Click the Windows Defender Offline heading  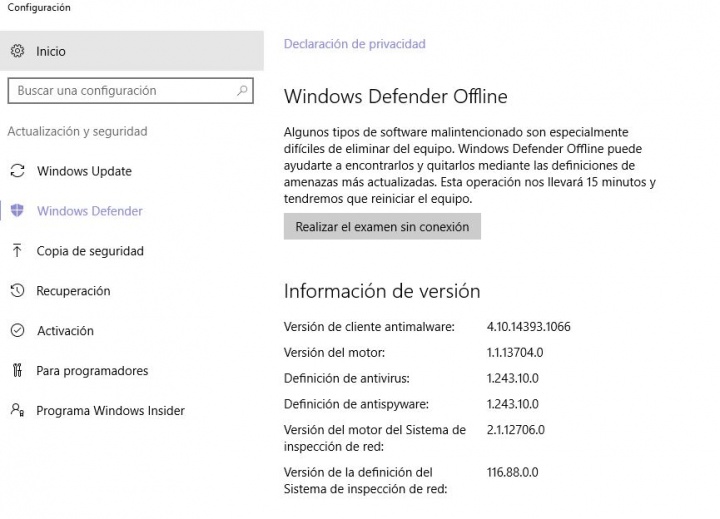[x=396, y=96]
